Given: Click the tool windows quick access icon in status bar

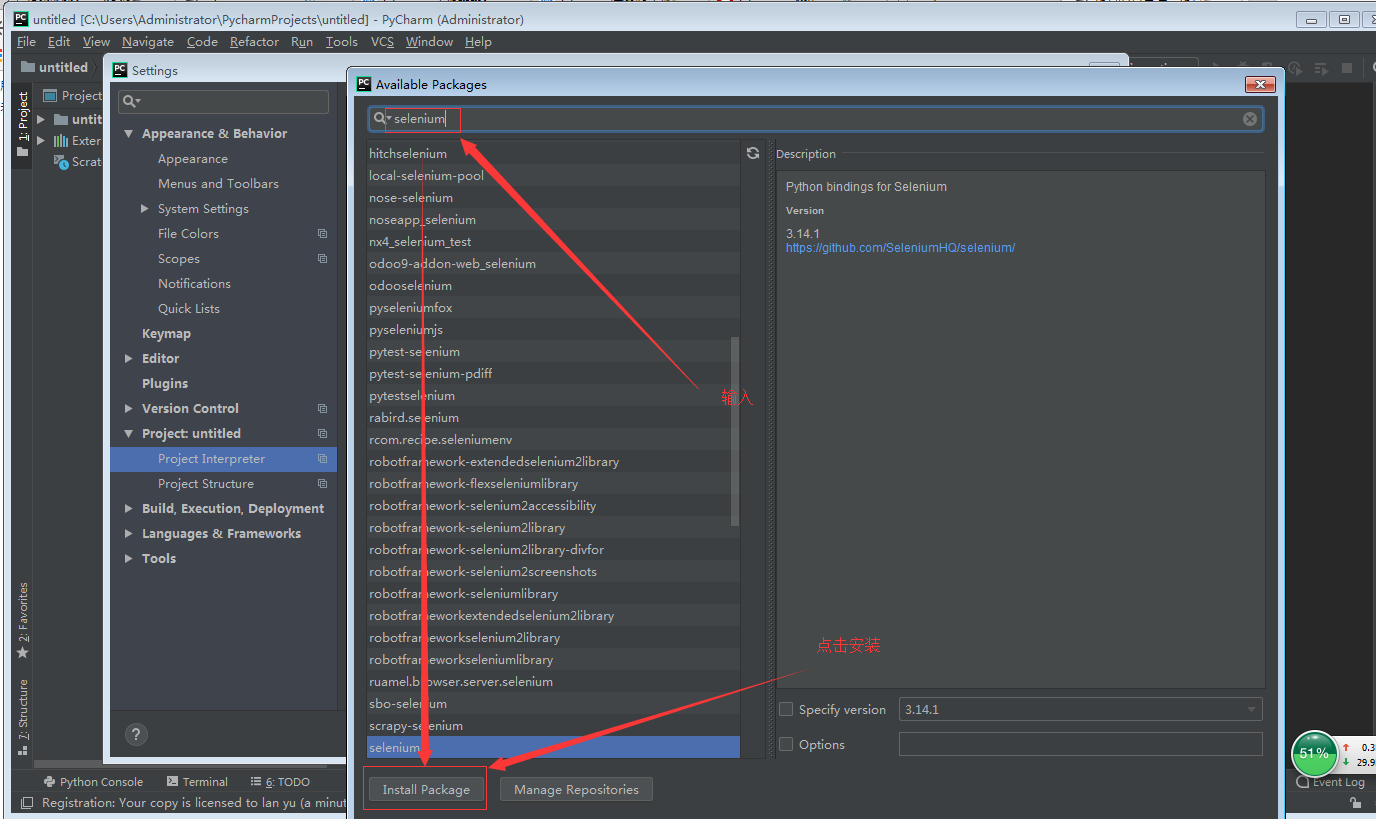Looking at the screenshot, I should (x=26, y=803).
